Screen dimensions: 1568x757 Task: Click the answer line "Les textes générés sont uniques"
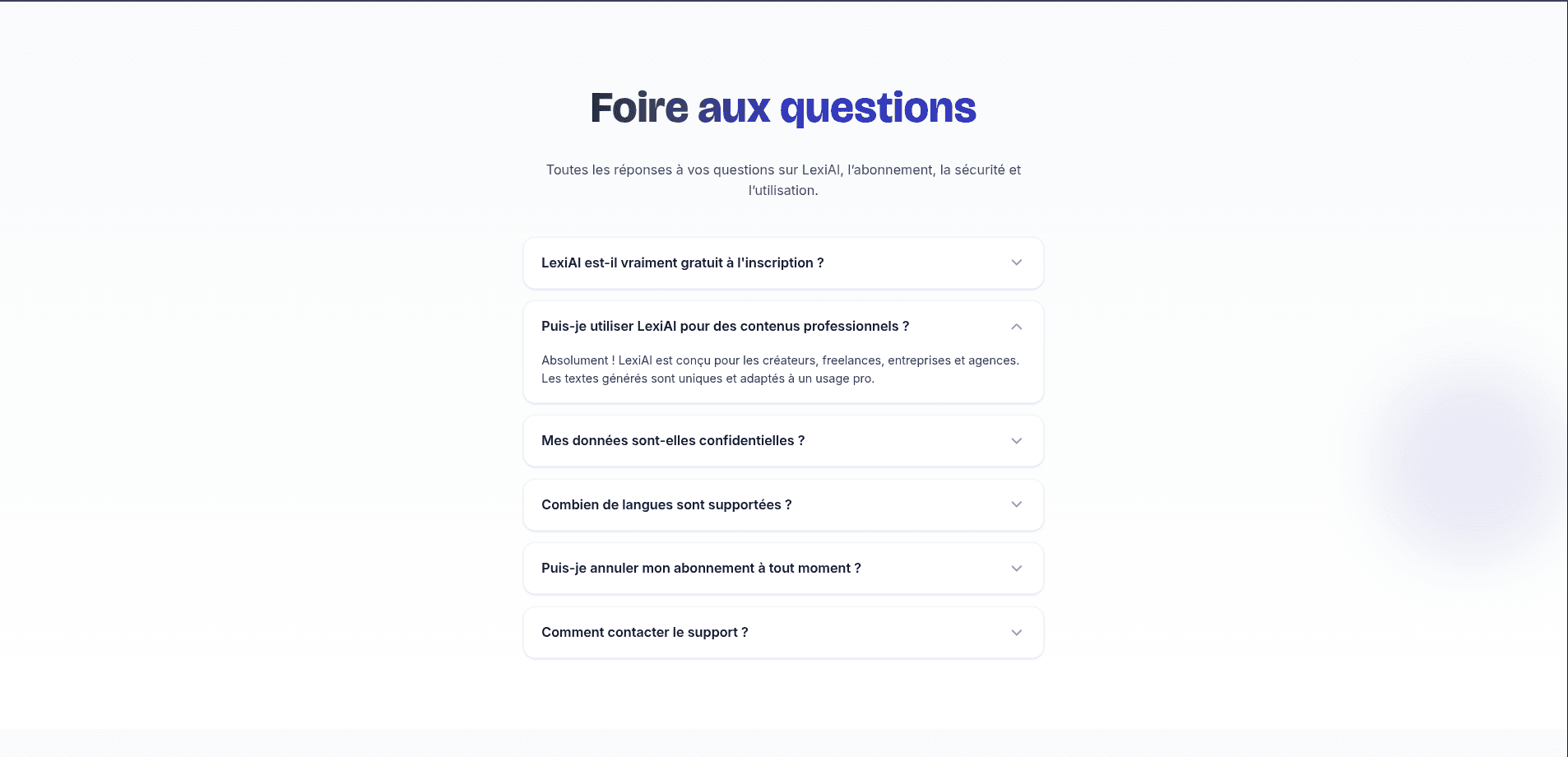[x=707, y=378]
